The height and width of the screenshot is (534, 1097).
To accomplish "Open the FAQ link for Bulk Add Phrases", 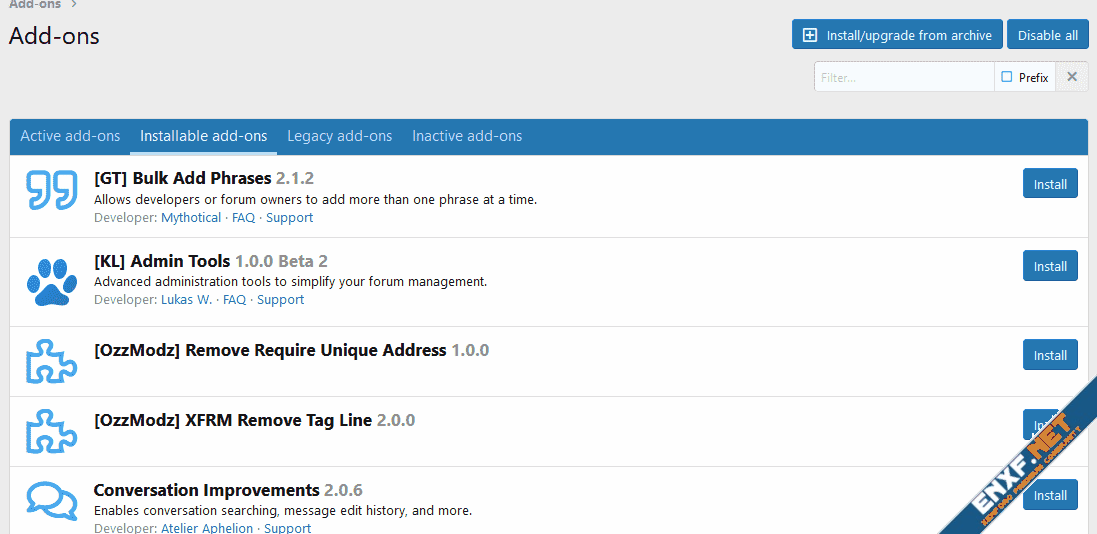I will coord(243,217).
